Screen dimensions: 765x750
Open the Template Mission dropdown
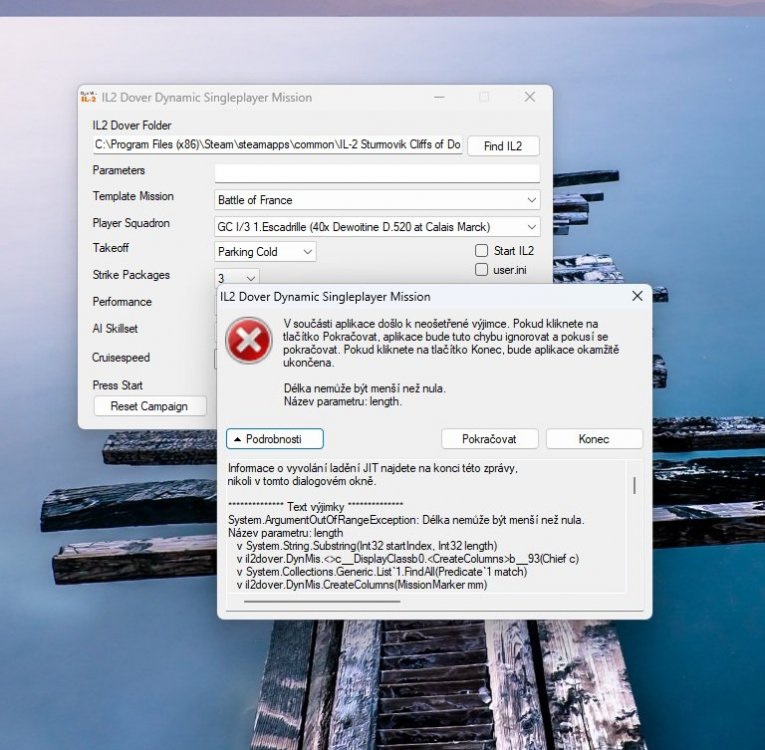tap(377, 200)
